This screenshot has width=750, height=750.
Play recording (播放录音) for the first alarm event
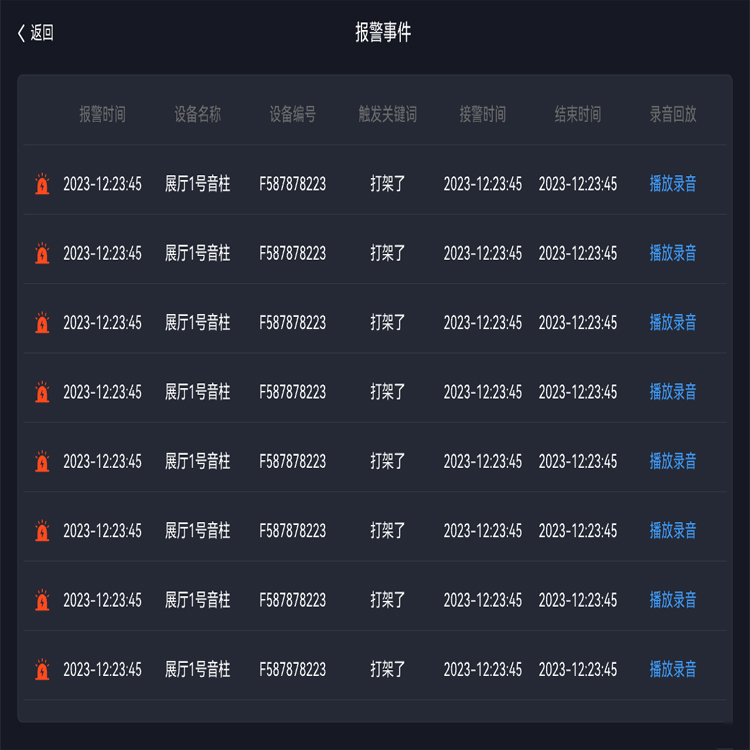673,184
